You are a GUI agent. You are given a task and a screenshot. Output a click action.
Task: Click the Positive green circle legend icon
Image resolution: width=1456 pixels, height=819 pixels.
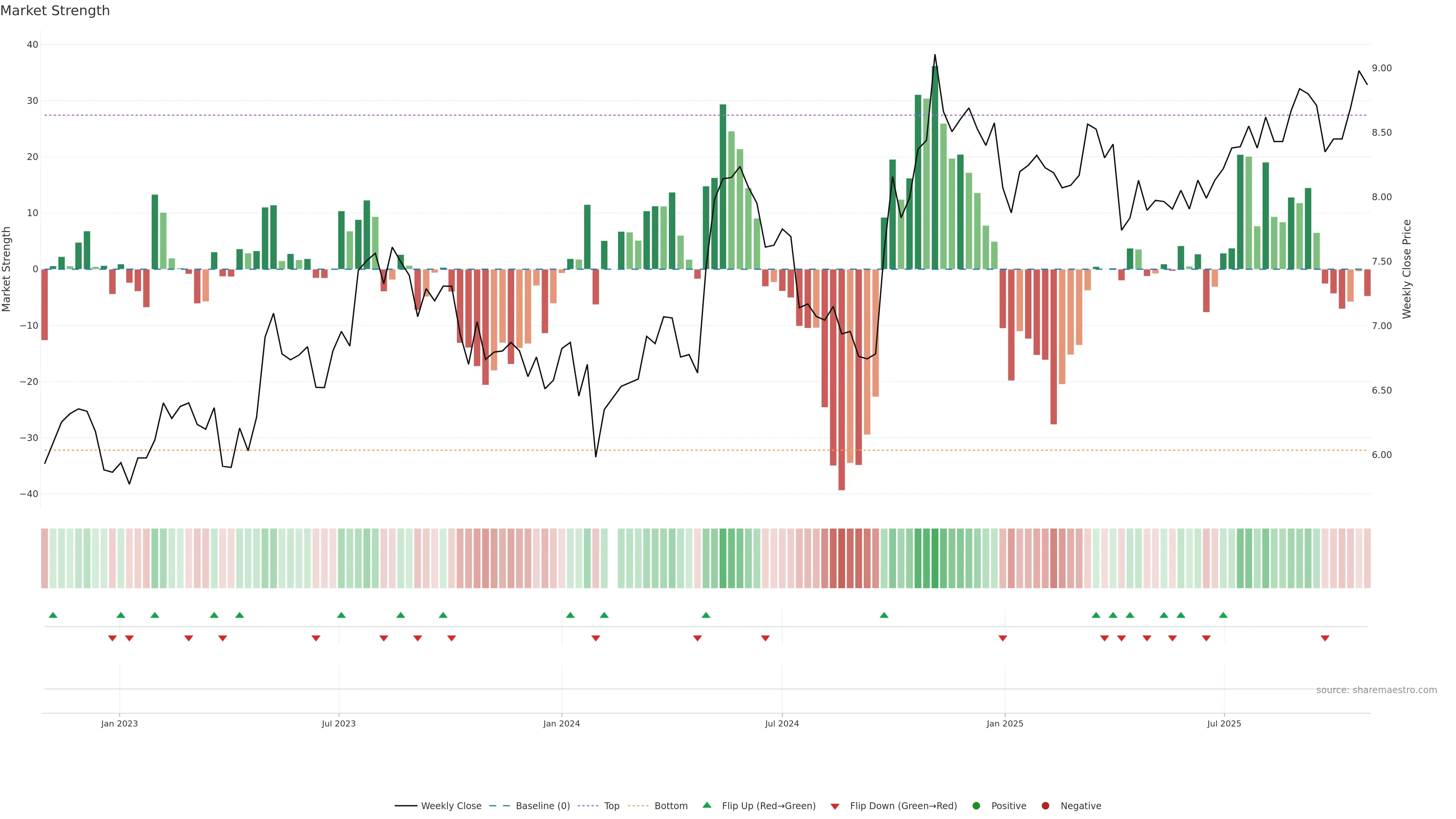976,806
